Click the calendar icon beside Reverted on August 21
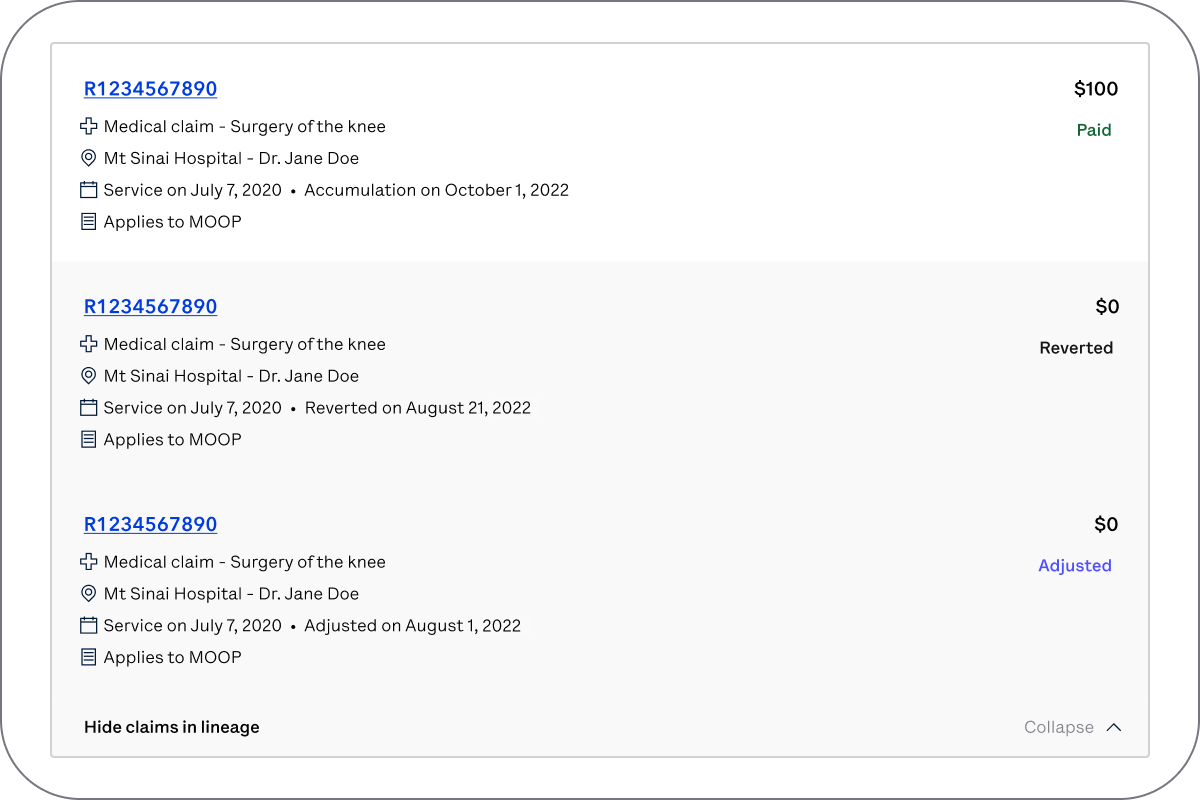This screenshot has width=1200, height=800. click(89, 408)
